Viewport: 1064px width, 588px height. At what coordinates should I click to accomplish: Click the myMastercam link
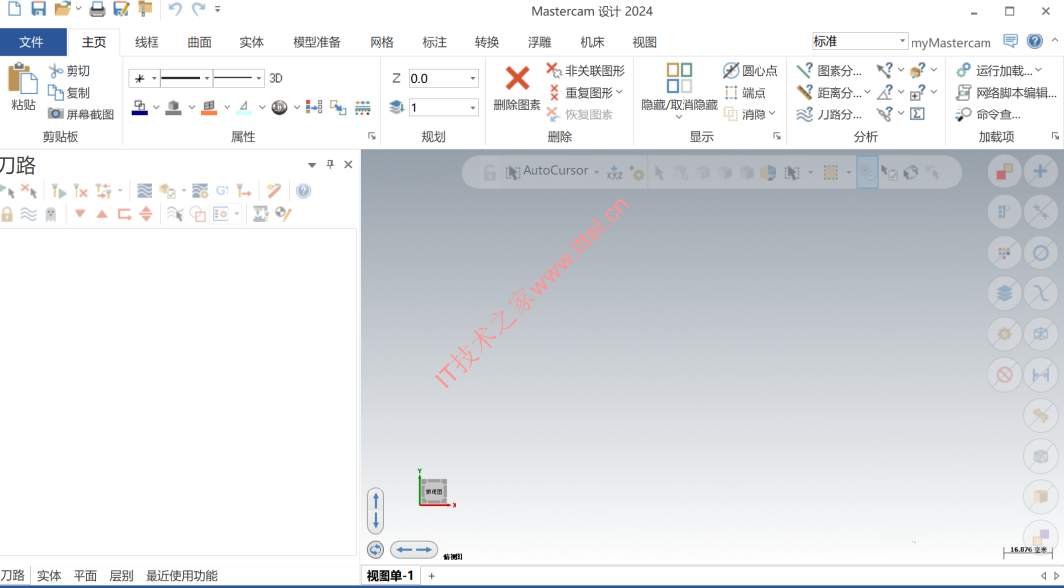click(951, 43)
